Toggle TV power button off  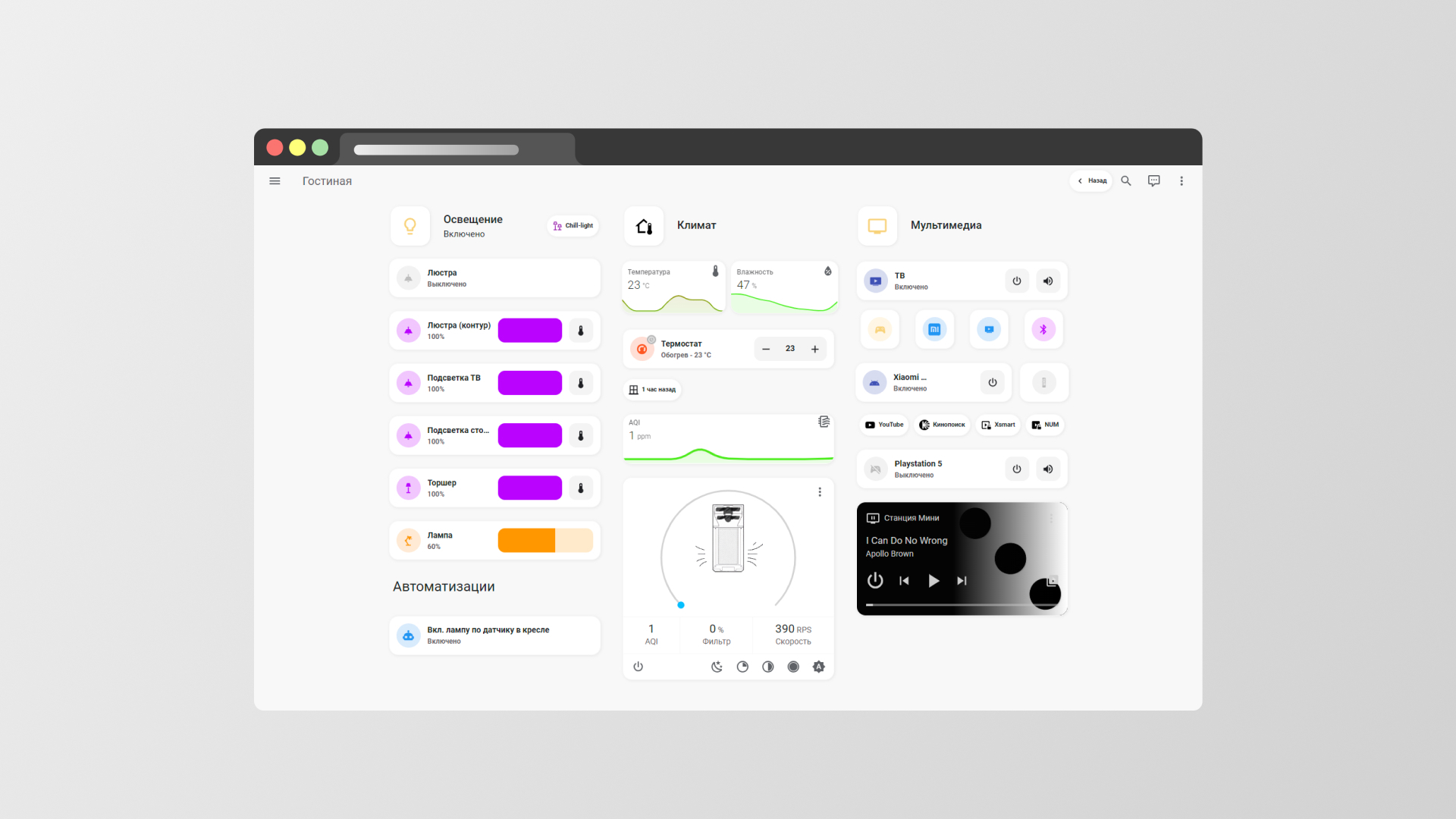(x=1016, y=281)
